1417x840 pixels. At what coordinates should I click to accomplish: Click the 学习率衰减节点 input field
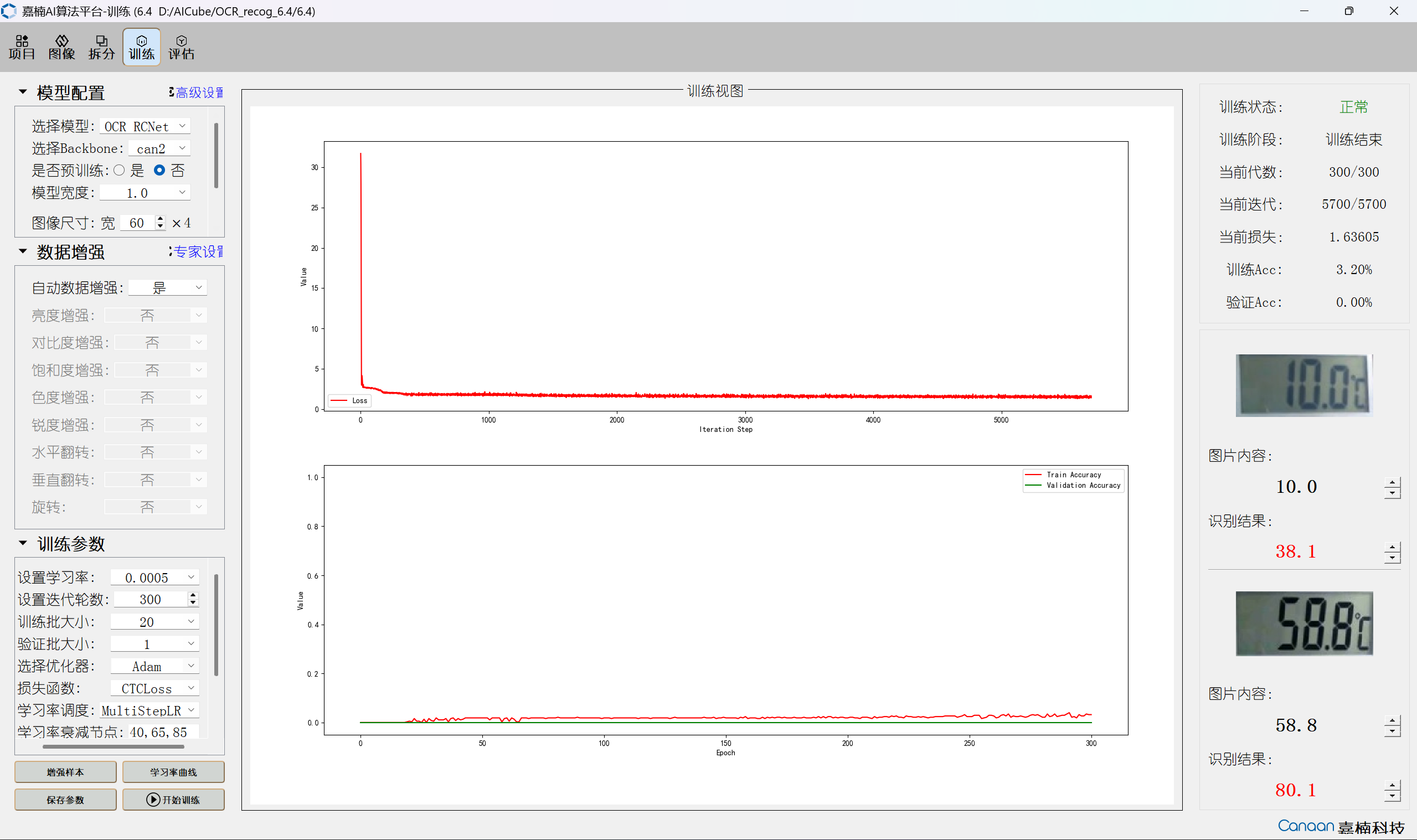(164, 732)
